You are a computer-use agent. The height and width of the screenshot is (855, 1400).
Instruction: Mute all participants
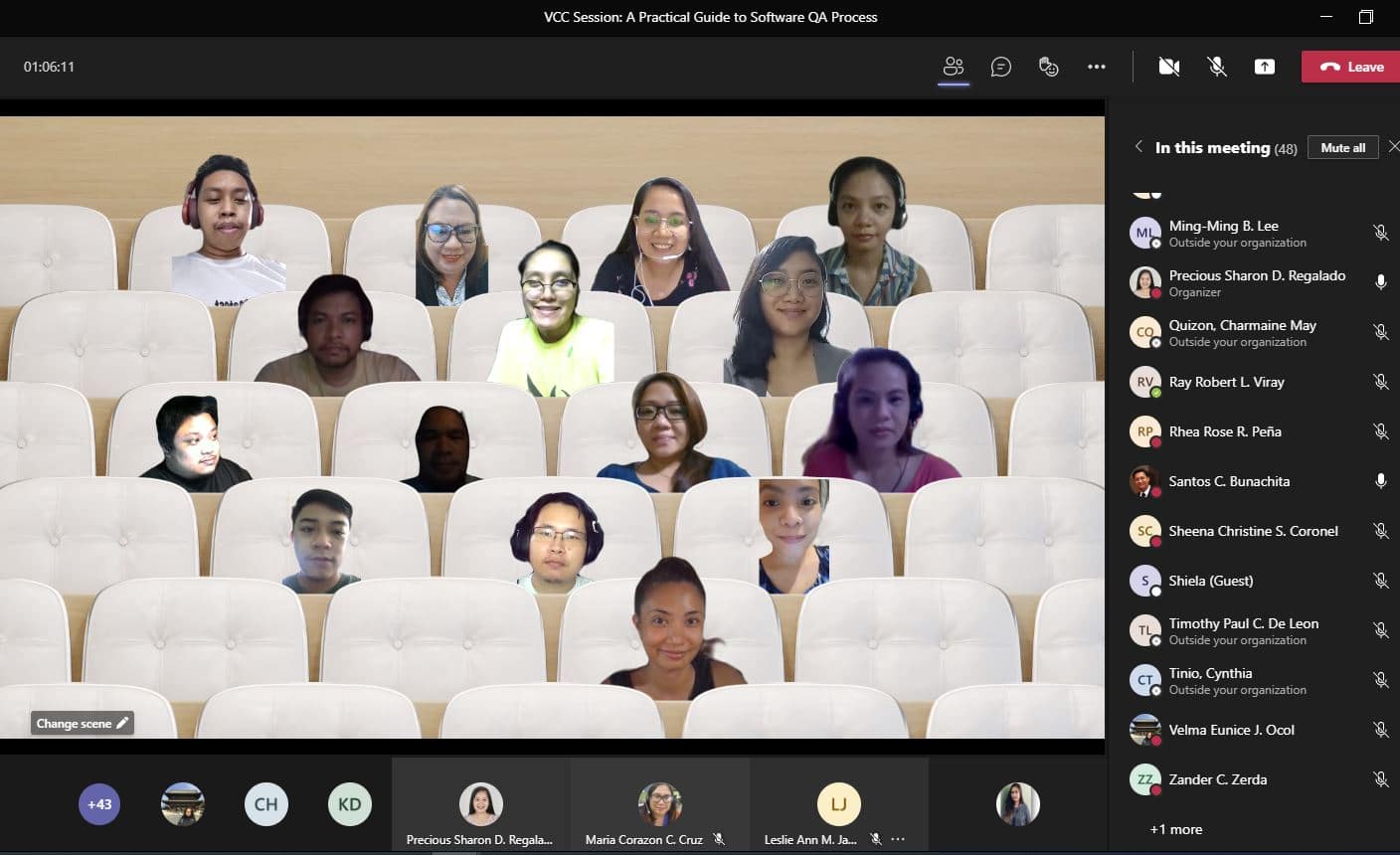coord(1342,147)
